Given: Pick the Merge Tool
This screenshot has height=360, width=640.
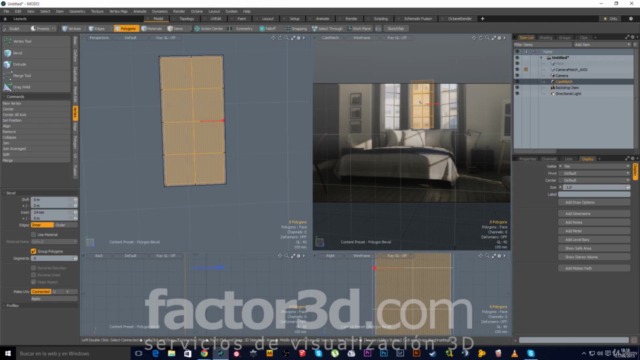Looking at the screenshot, I should point(36,76).
